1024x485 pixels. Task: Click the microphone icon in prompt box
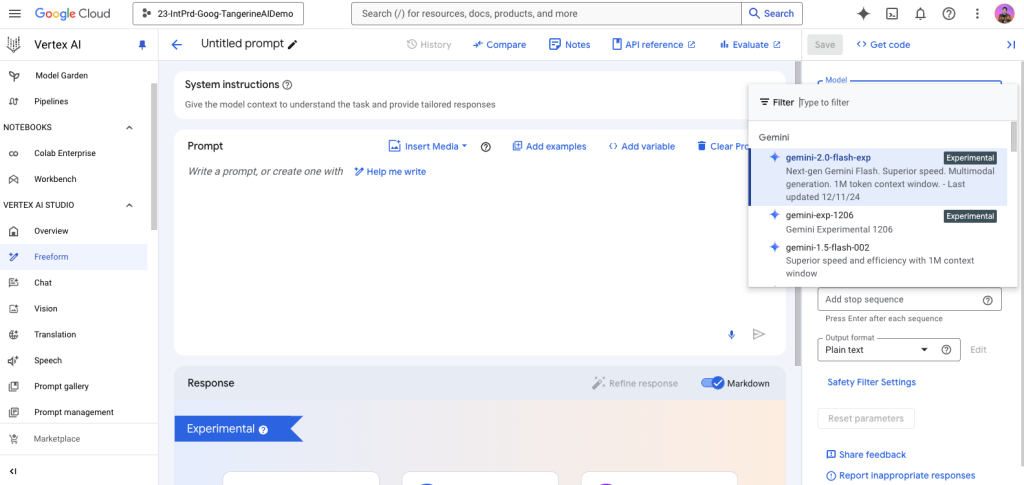731,334
